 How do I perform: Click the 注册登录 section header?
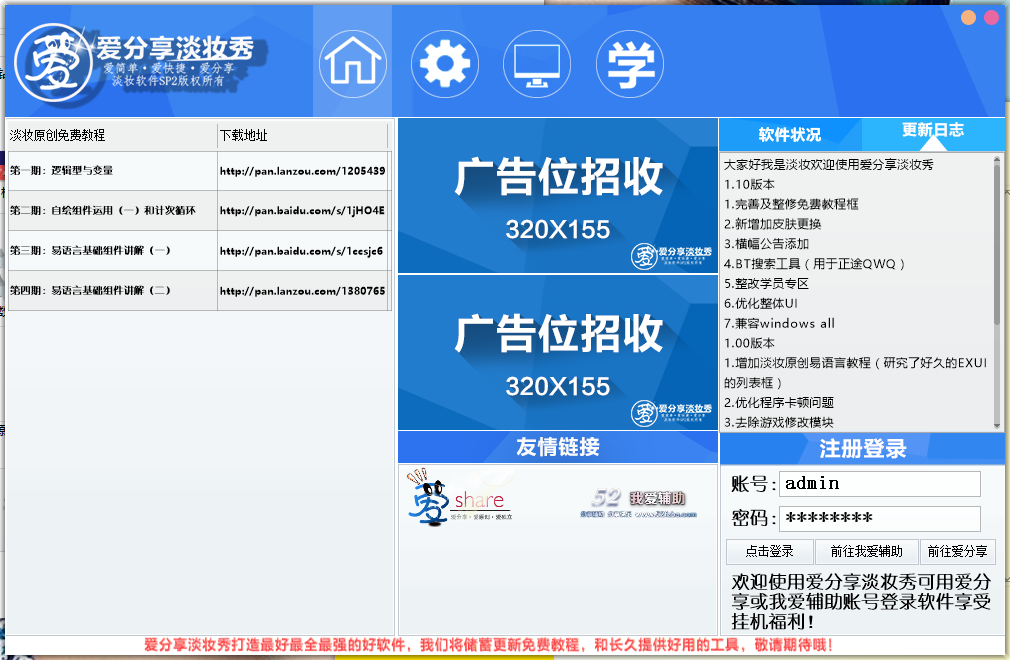[x=862, y=448]
